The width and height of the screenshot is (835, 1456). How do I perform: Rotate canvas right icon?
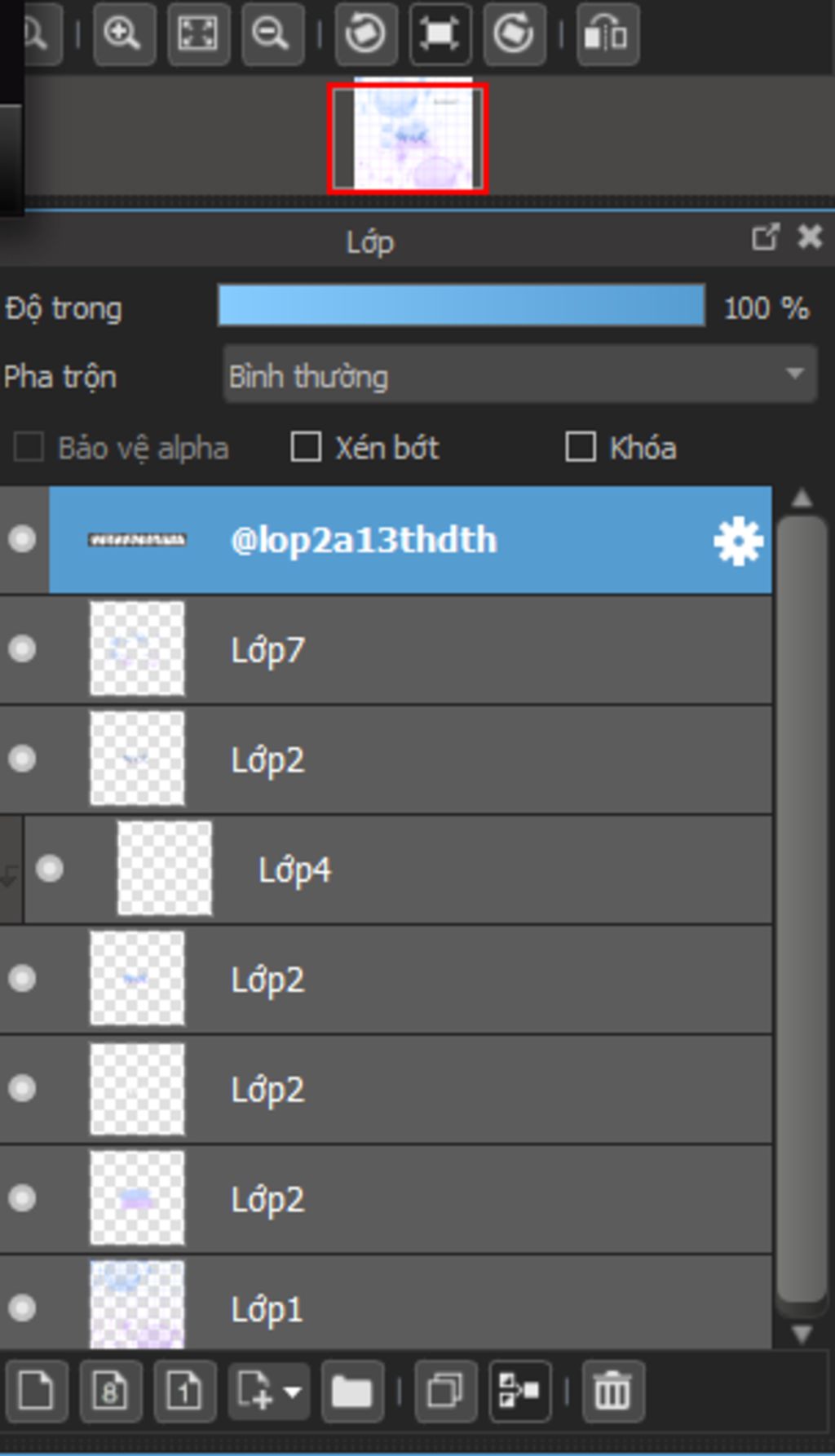coord(515,34)
